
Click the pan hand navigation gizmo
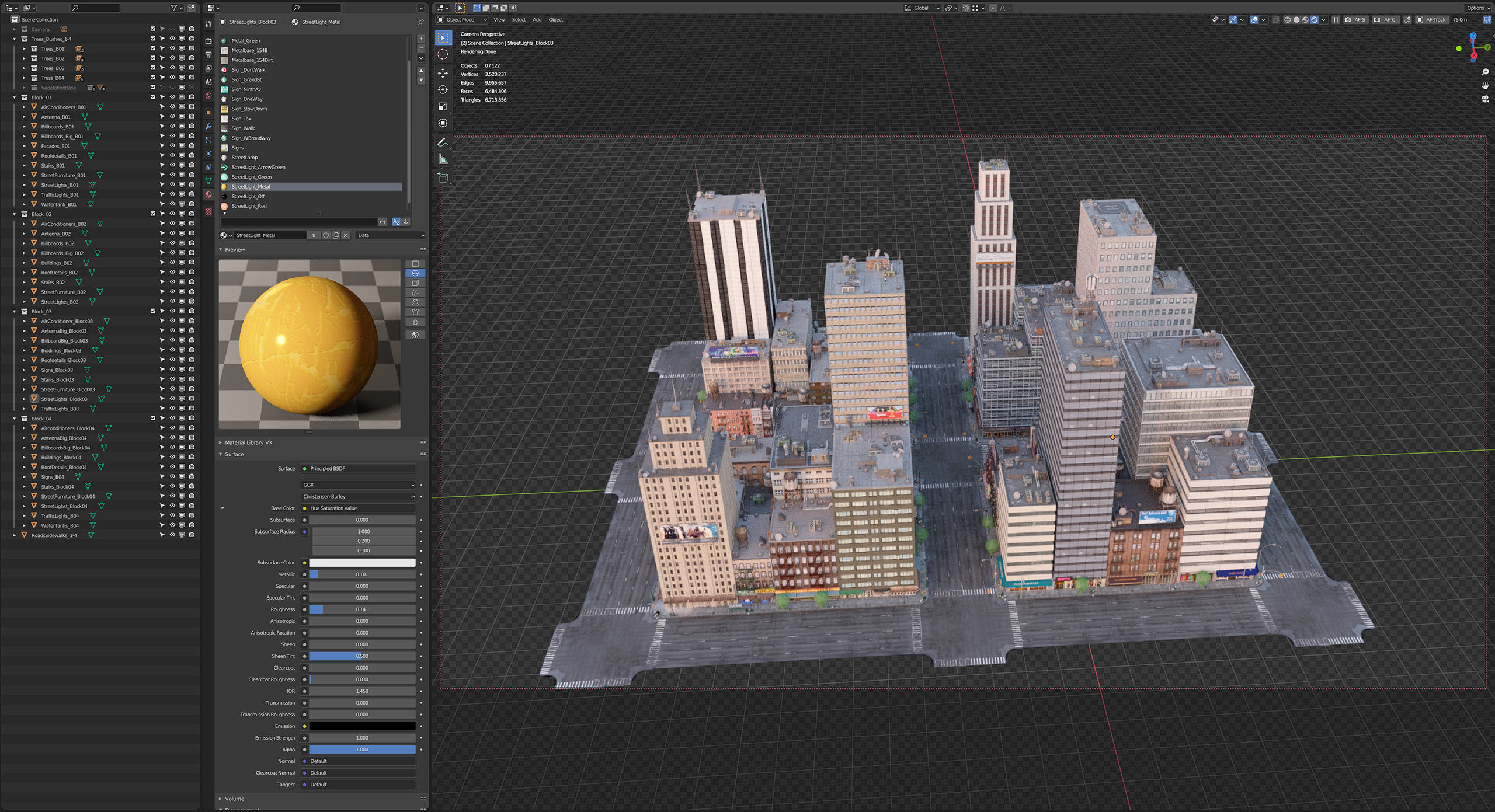click(x=1485, y=86)
